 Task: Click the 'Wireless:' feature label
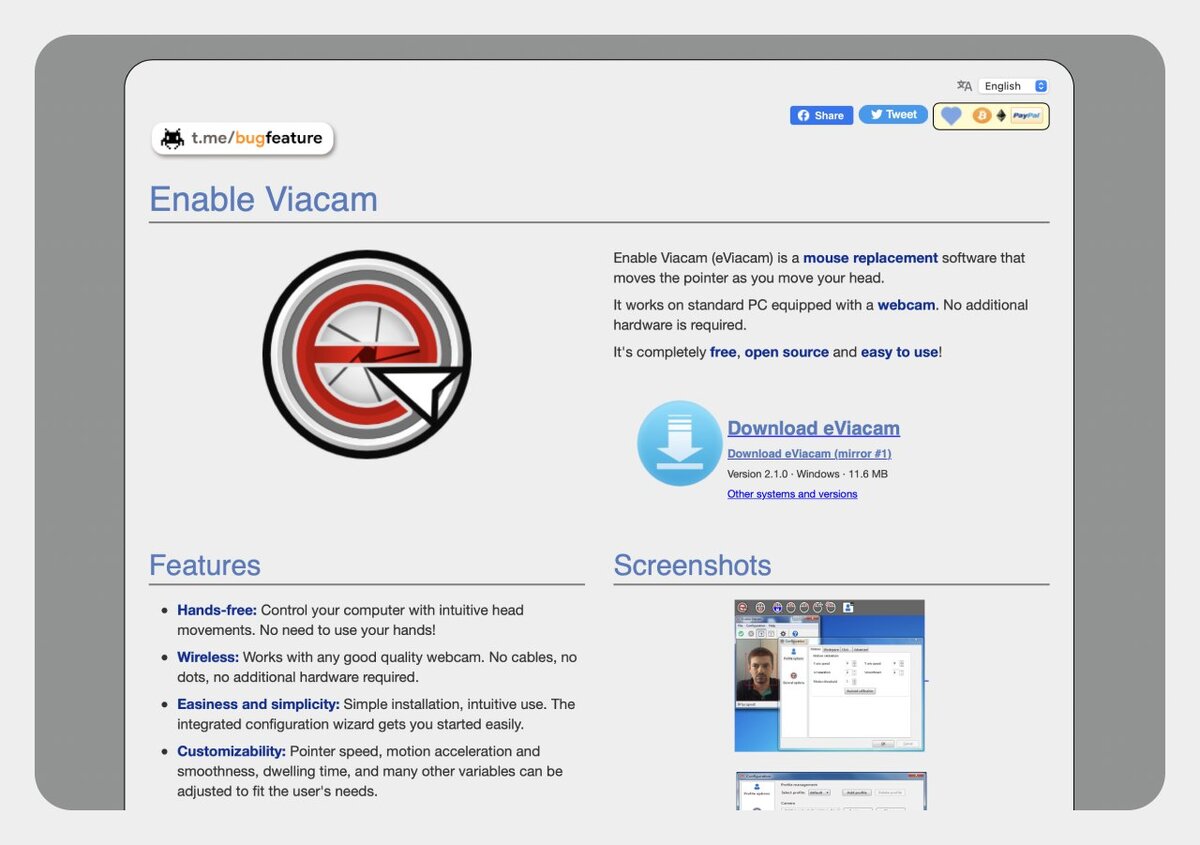coord(208,657)
